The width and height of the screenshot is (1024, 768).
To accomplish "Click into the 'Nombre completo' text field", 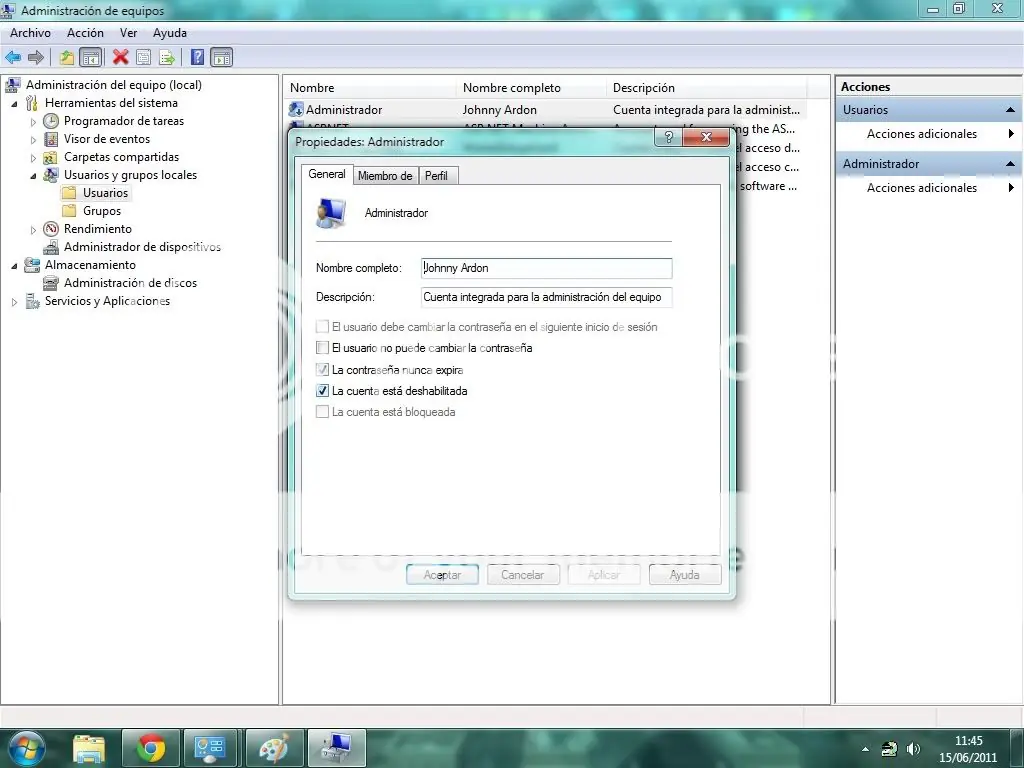I will point(546,268).
